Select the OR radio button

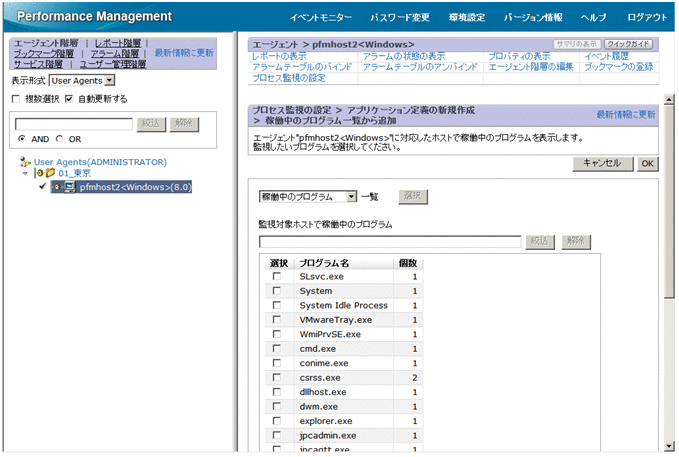59,139
